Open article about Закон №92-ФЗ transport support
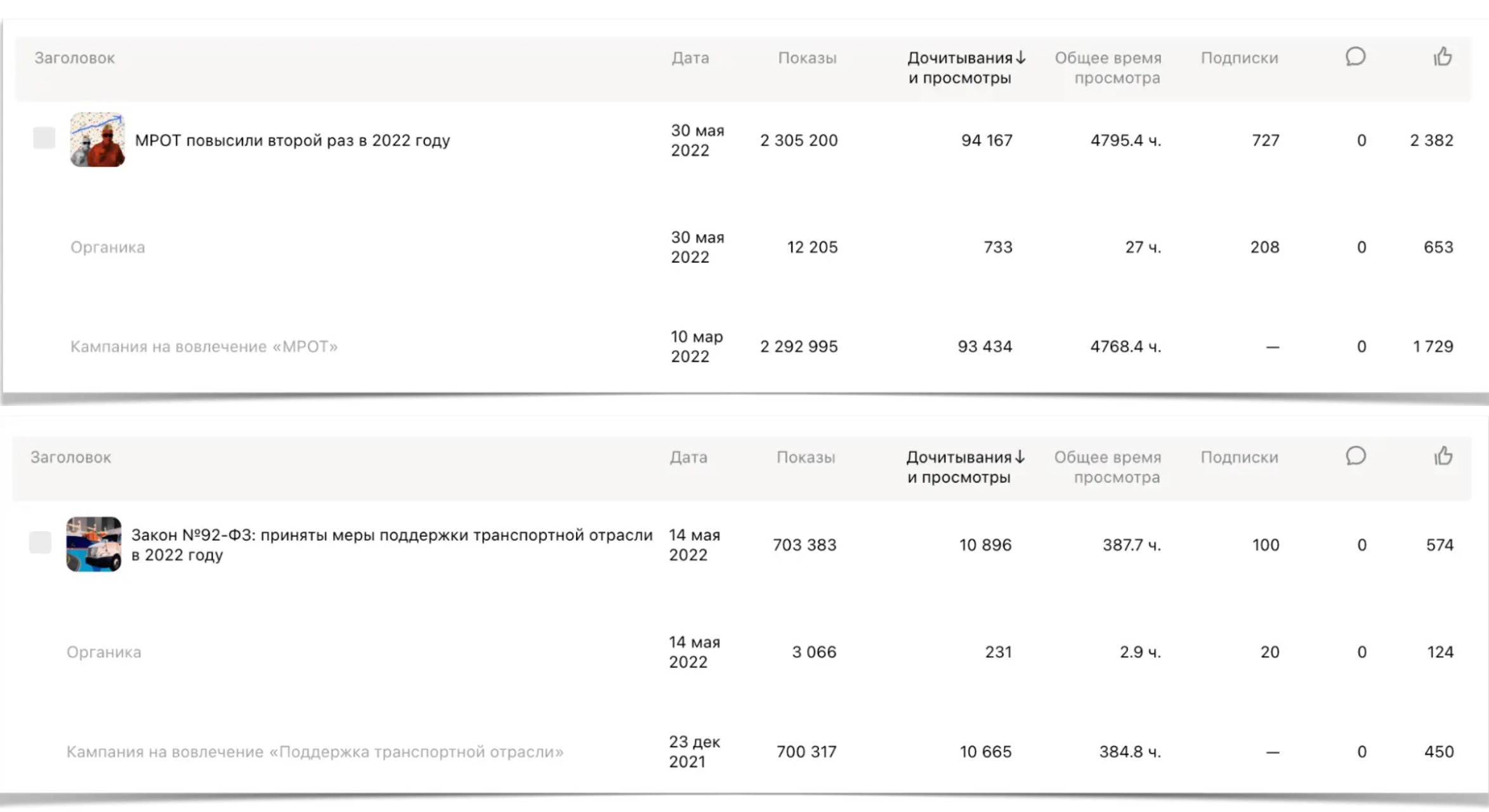 391,544
